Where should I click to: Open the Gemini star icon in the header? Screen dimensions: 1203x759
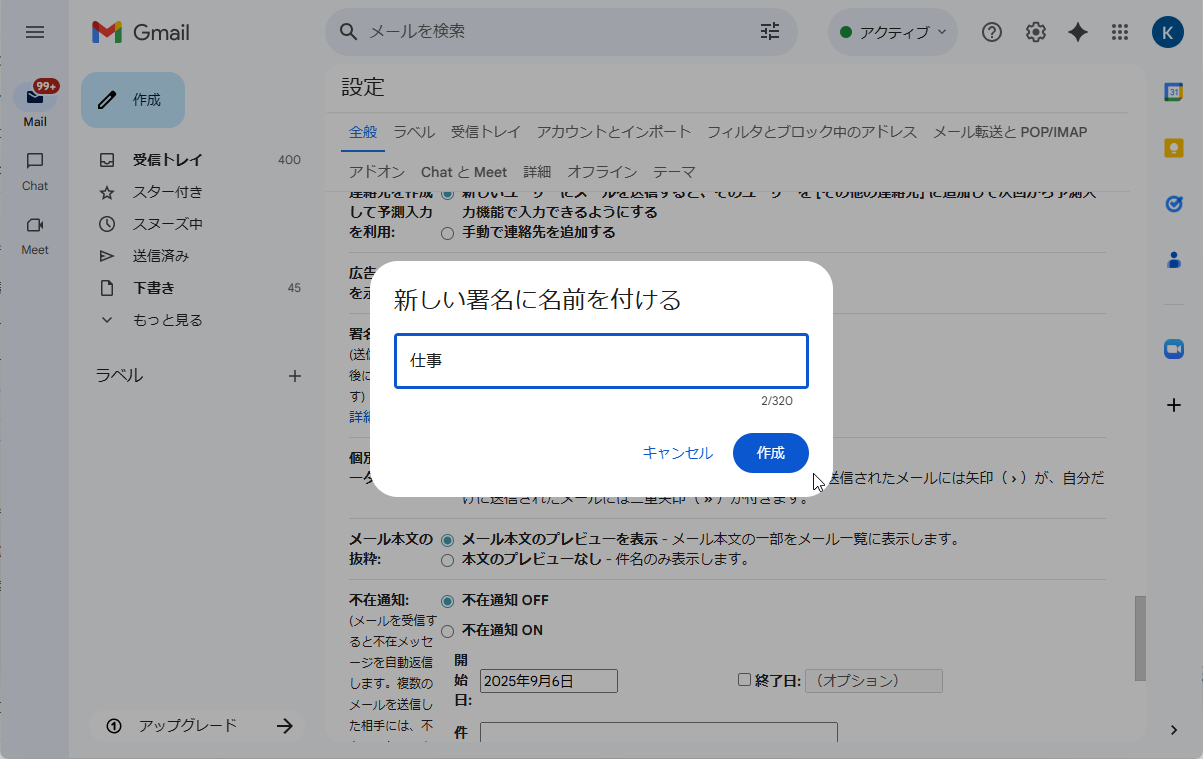click(1077, 32)
